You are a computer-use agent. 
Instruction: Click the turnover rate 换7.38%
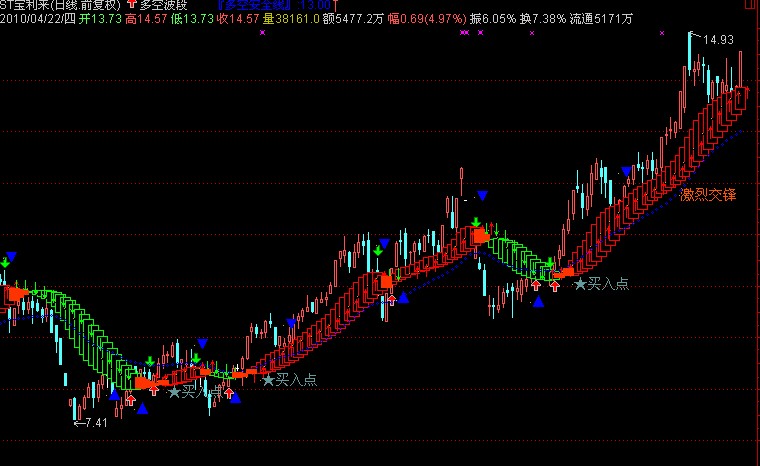[x=543, y=19]
